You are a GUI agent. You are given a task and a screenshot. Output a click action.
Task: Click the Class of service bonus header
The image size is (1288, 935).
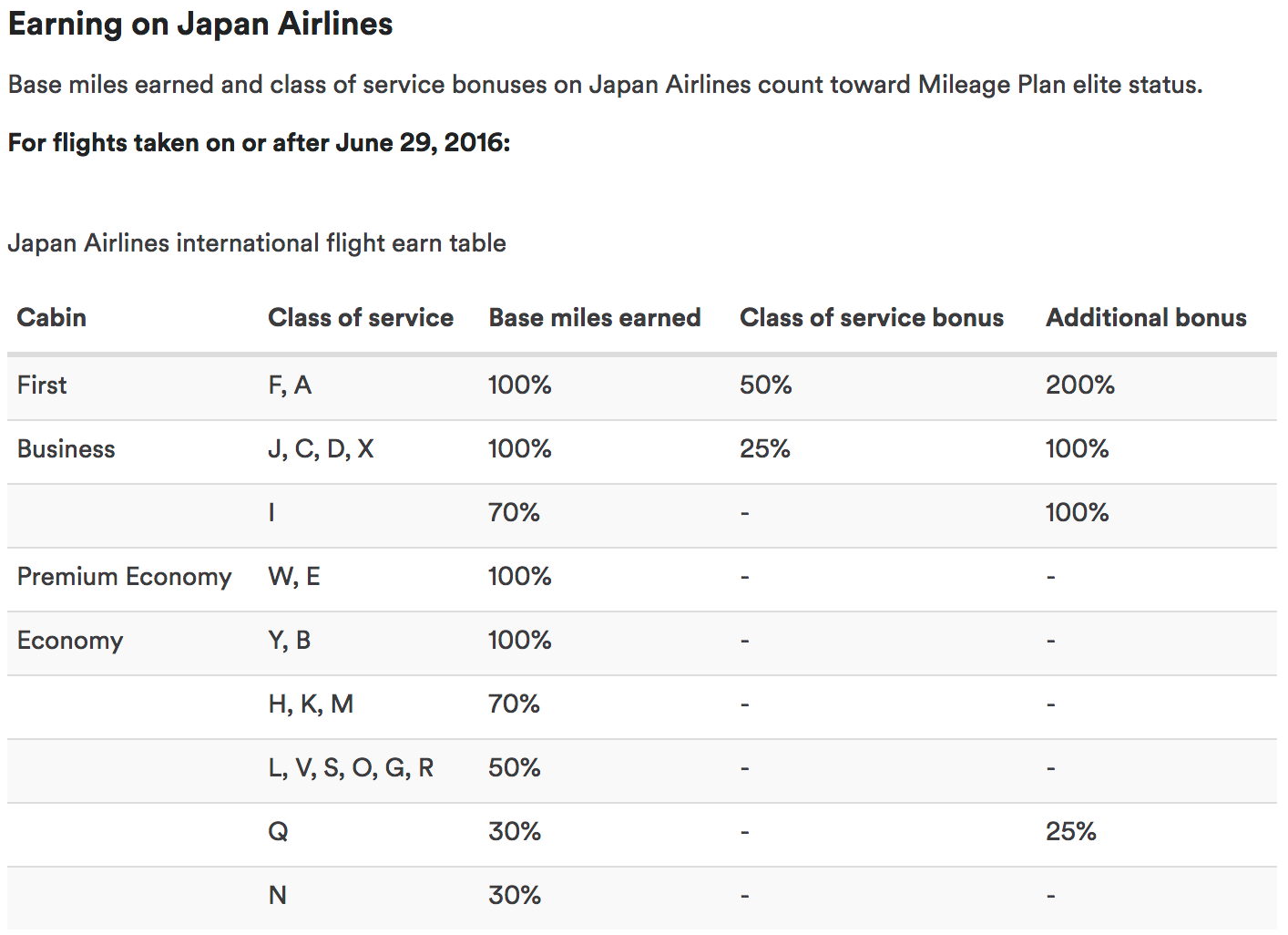872,317
